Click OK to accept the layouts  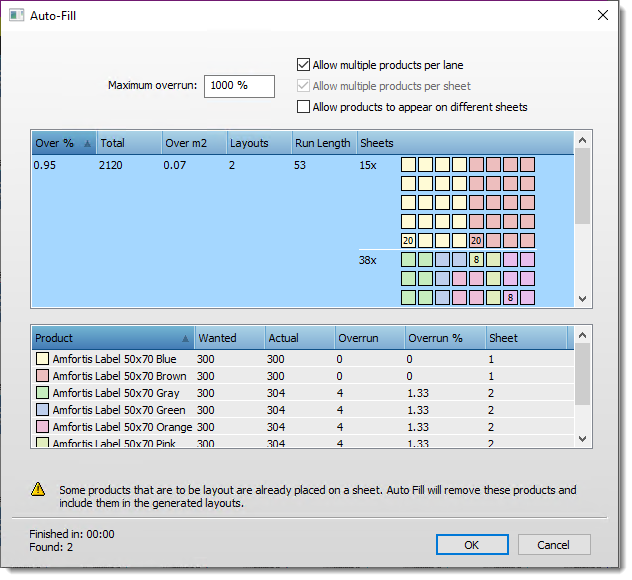pos(472,545)
